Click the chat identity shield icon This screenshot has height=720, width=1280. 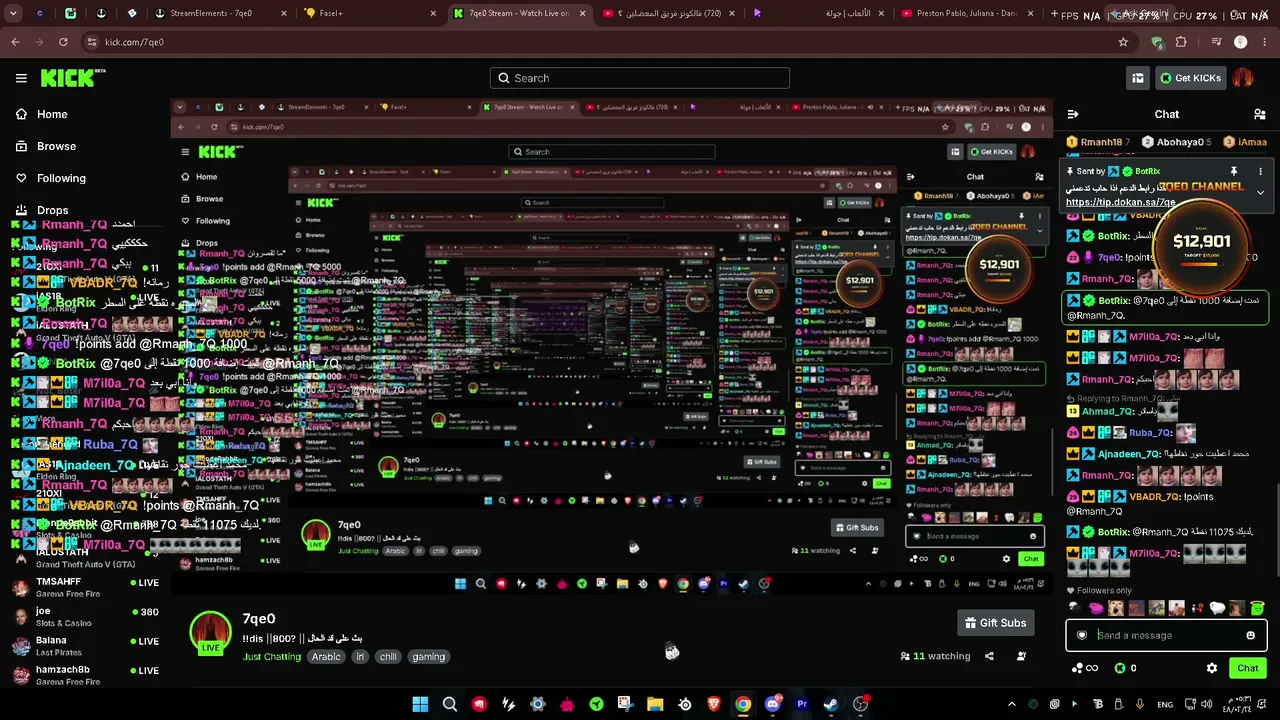[x=1081, y=635]
